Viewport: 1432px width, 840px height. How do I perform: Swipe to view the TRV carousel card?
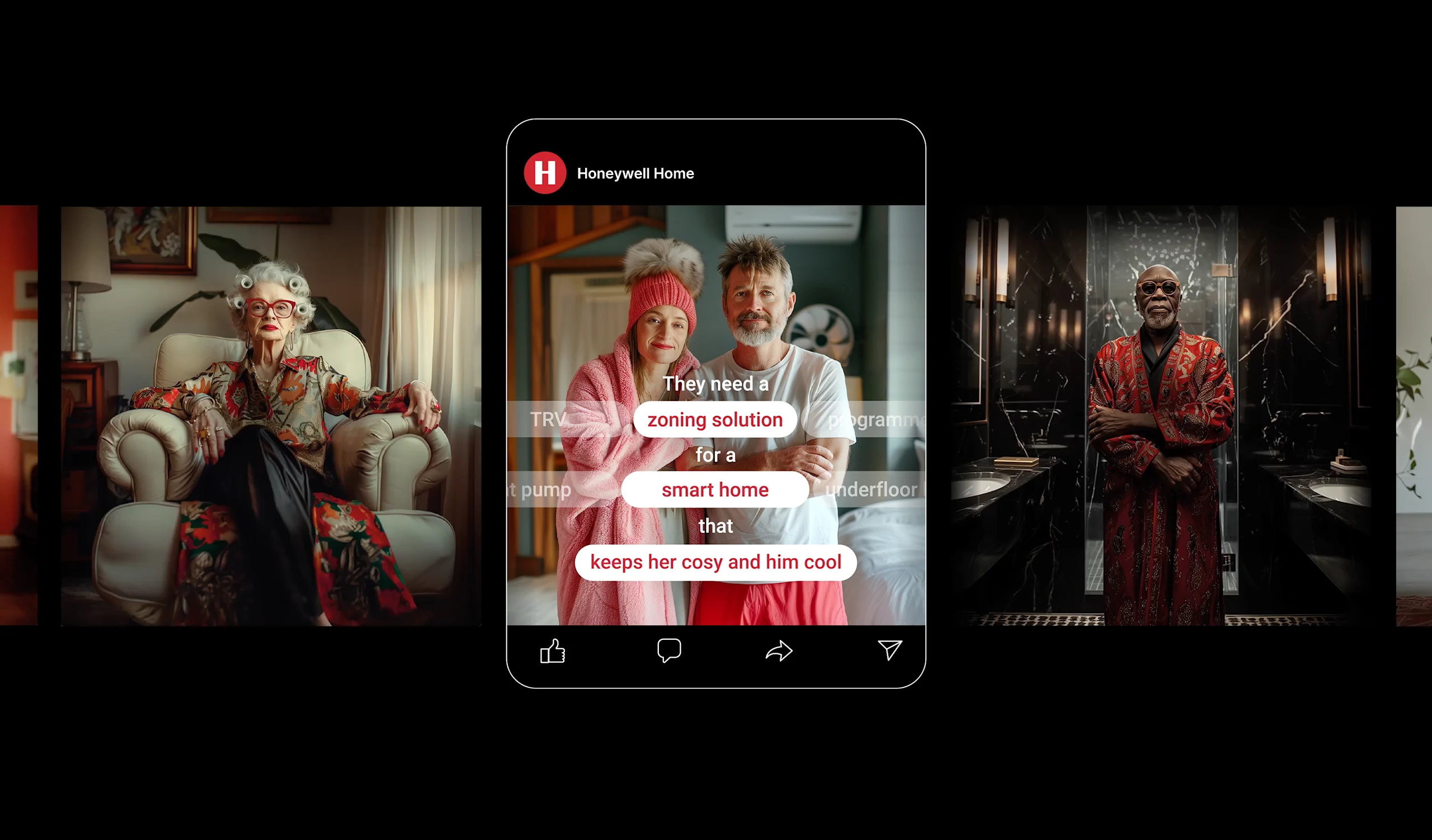(x=548, y=418)
